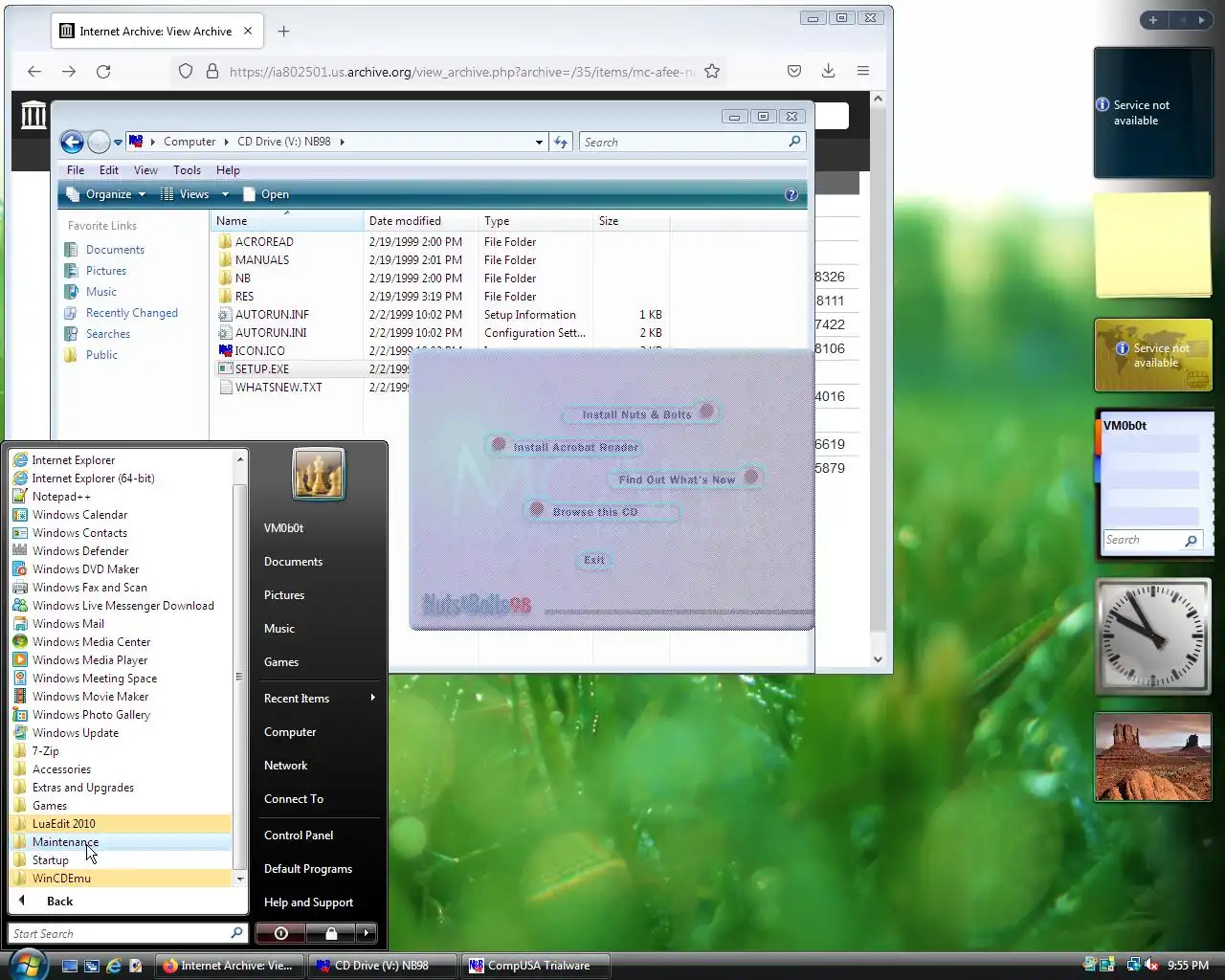Open Windows Meeting Space
Viewport: 1225px width, 980px height.
click(x=95, y=679)
